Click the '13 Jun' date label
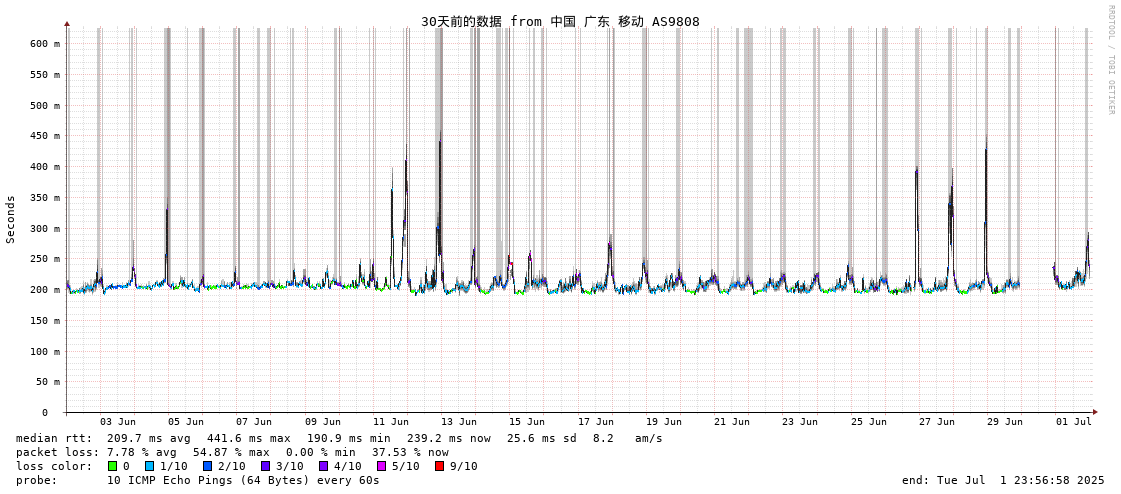This screenshot has height=494, width=1121. pos(460,422)
